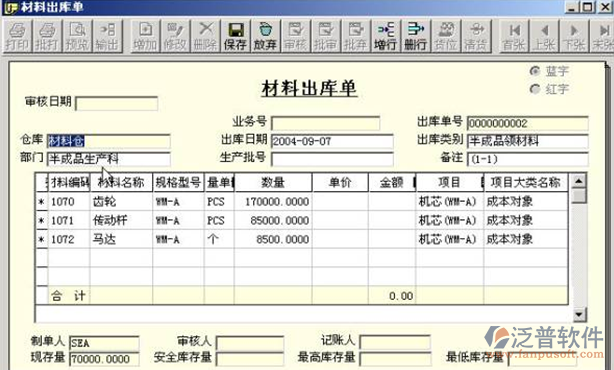Select the row with material 1071 传动杆
The height and width of the screenshot is (370, 614).
point(302,220)
